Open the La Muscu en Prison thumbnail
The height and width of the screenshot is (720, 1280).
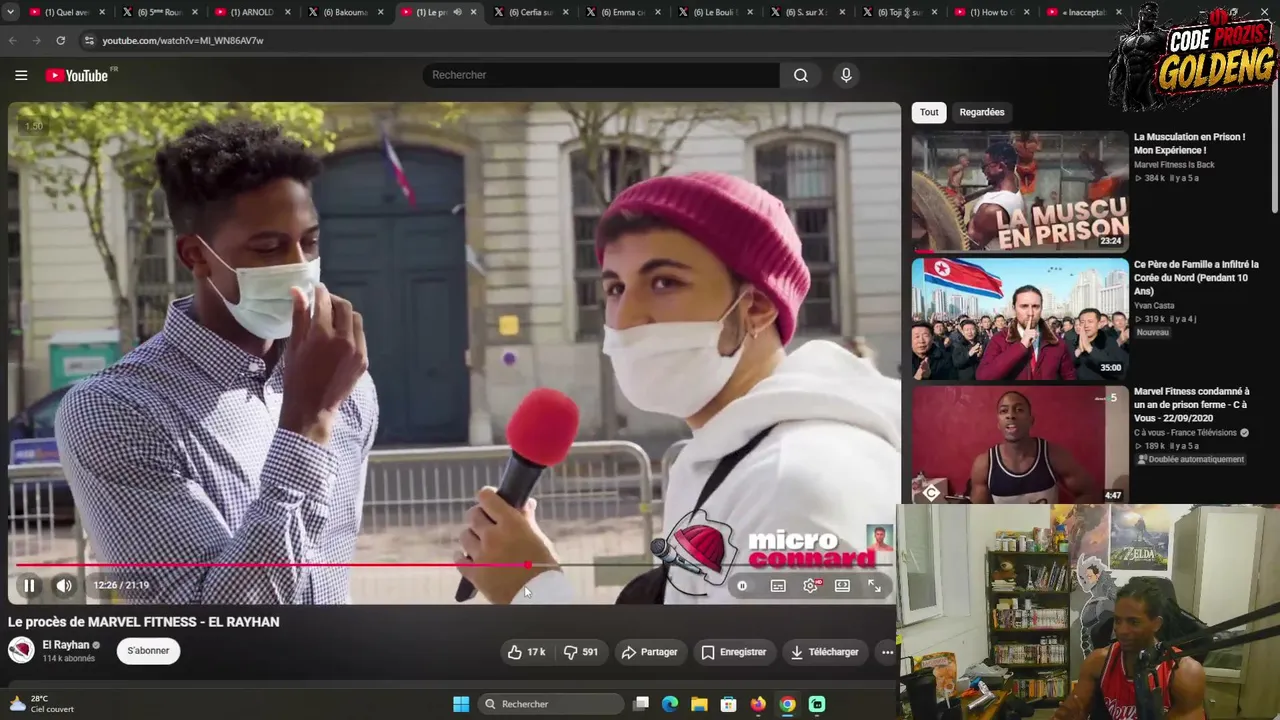tap(1020, 191)
